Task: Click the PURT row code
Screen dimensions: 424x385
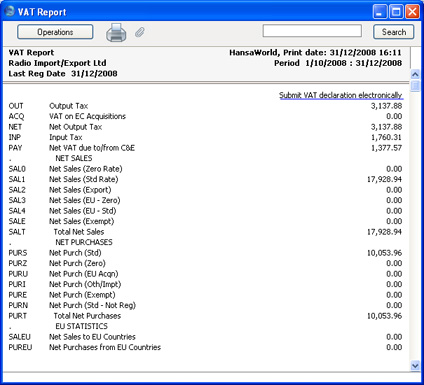Action: [x=18, y=316]
